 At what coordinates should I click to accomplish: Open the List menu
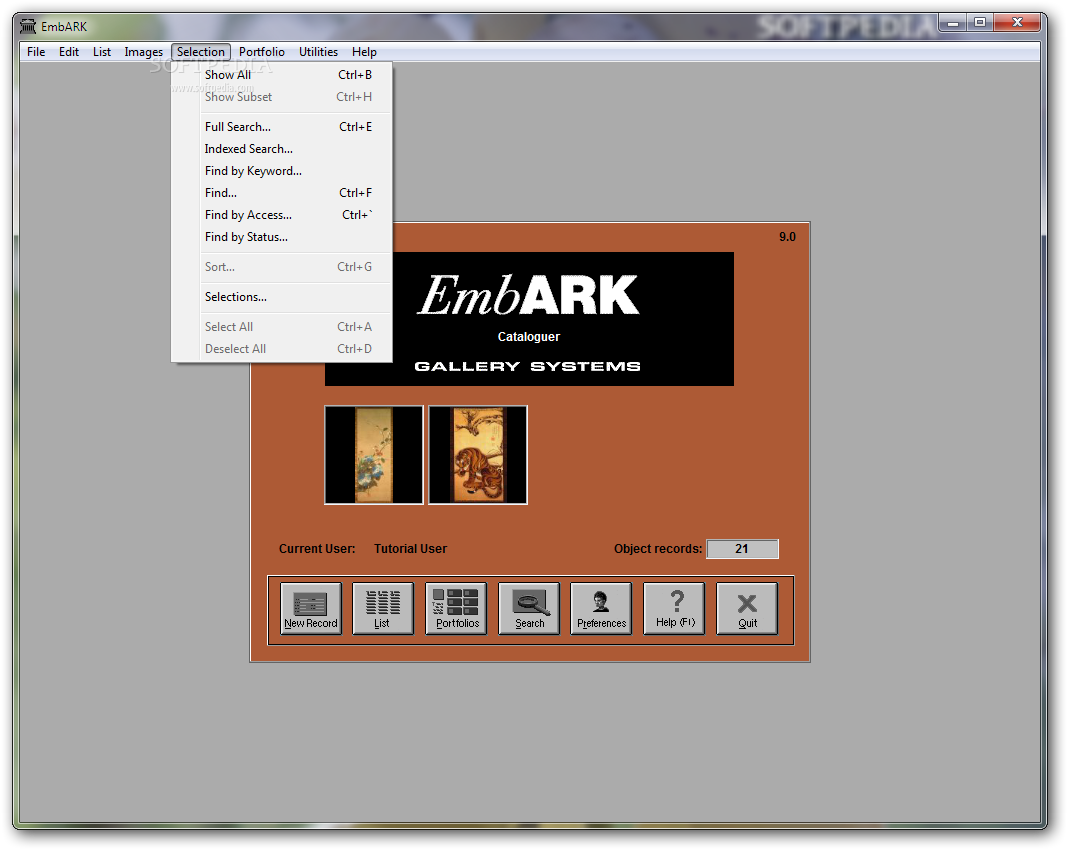pos(101,52)
